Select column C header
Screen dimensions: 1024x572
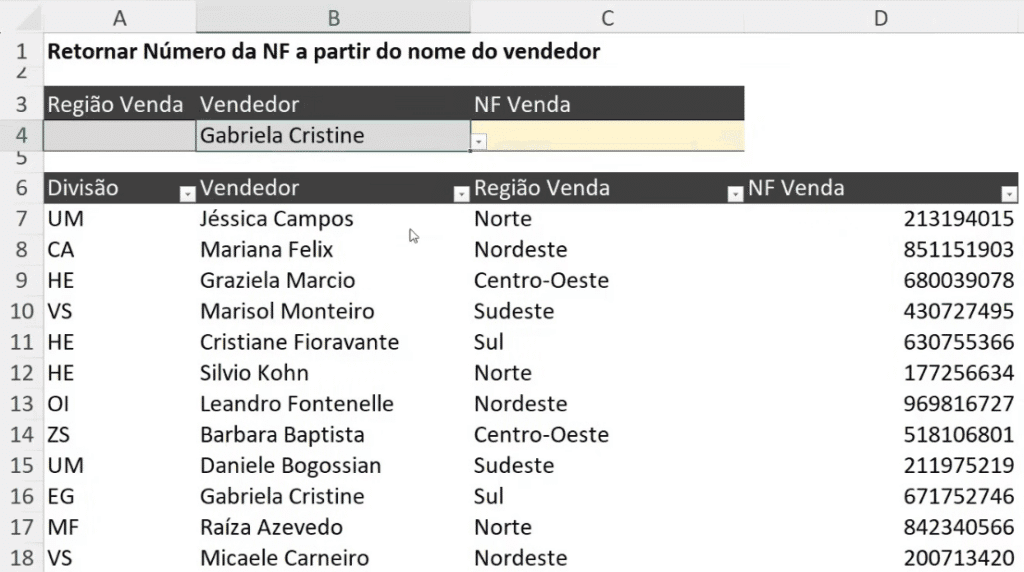pos(607,17)
